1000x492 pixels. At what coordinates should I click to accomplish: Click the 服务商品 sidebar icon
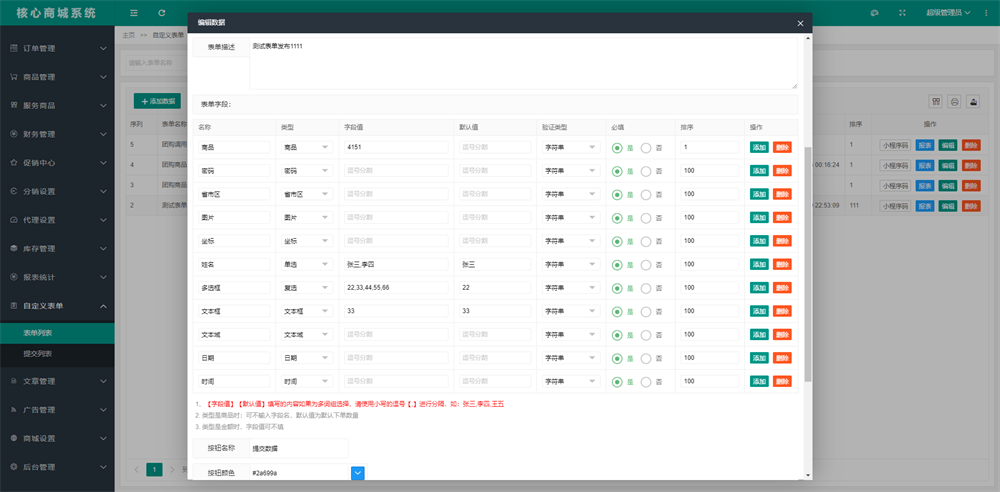(13, 105)
